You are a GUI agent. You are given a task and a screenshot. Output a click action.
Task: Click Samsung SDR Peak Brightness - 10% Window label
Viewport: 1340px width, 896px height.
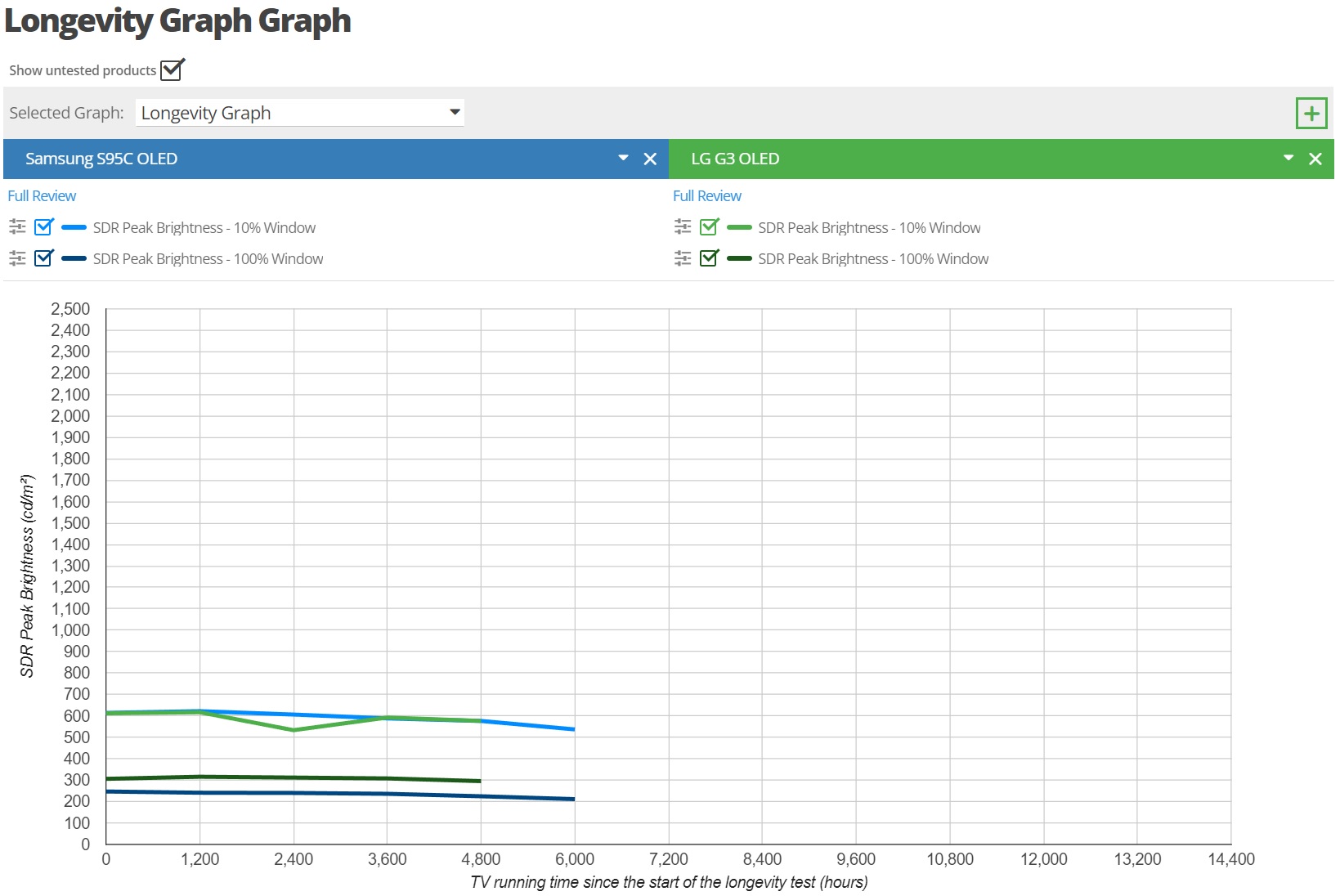coord(204,228)
